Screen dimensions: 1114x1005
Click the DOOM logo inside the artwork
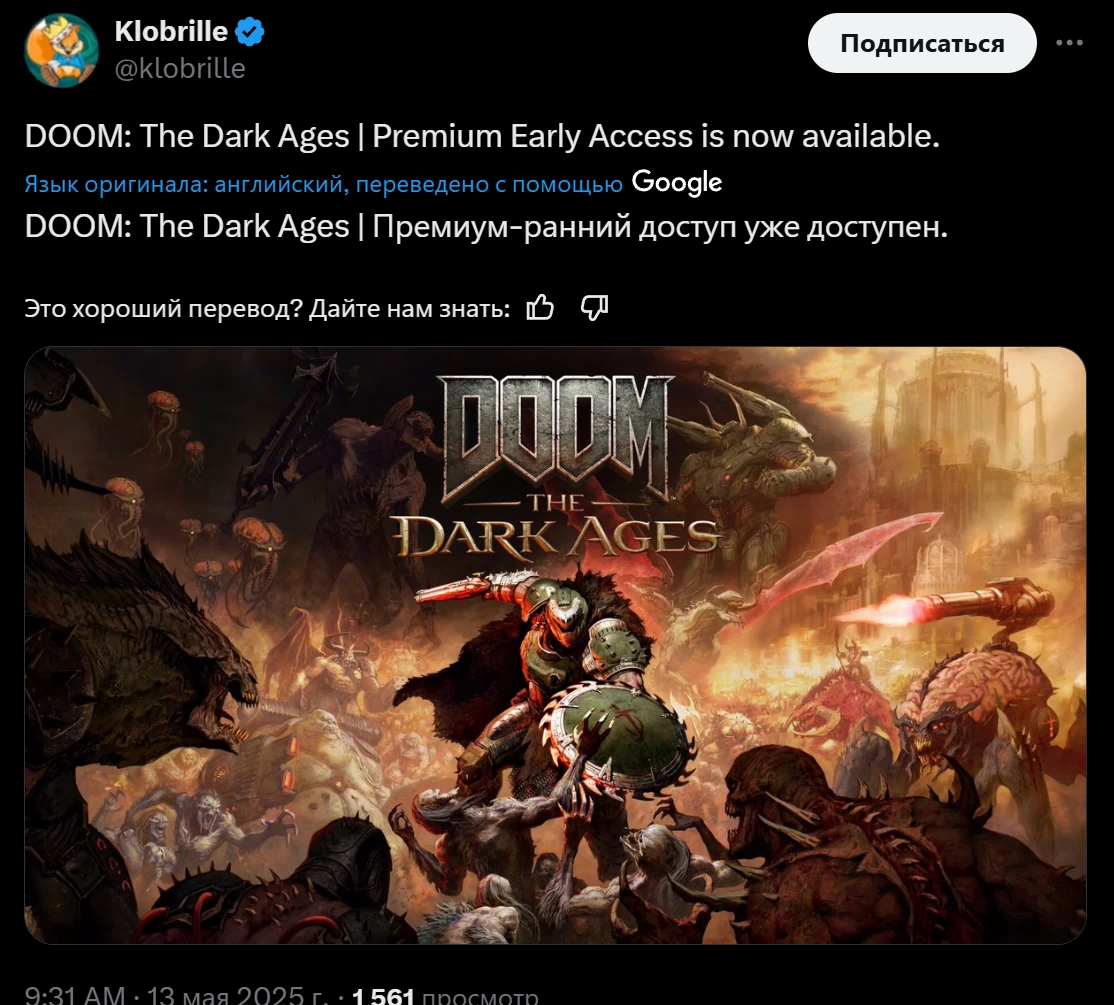556,438
